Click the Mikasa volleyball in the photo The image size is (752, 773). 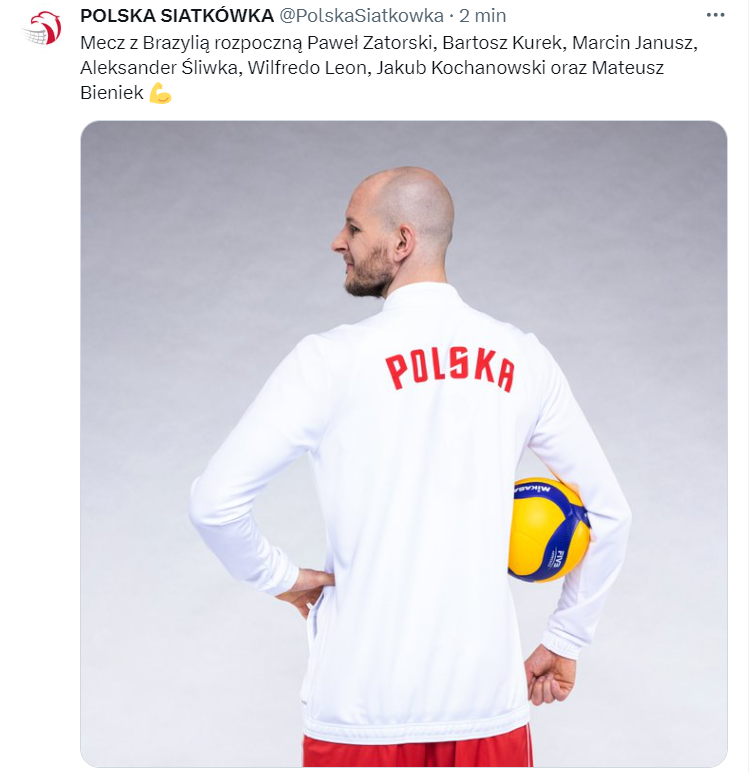(x=549, y=530)
